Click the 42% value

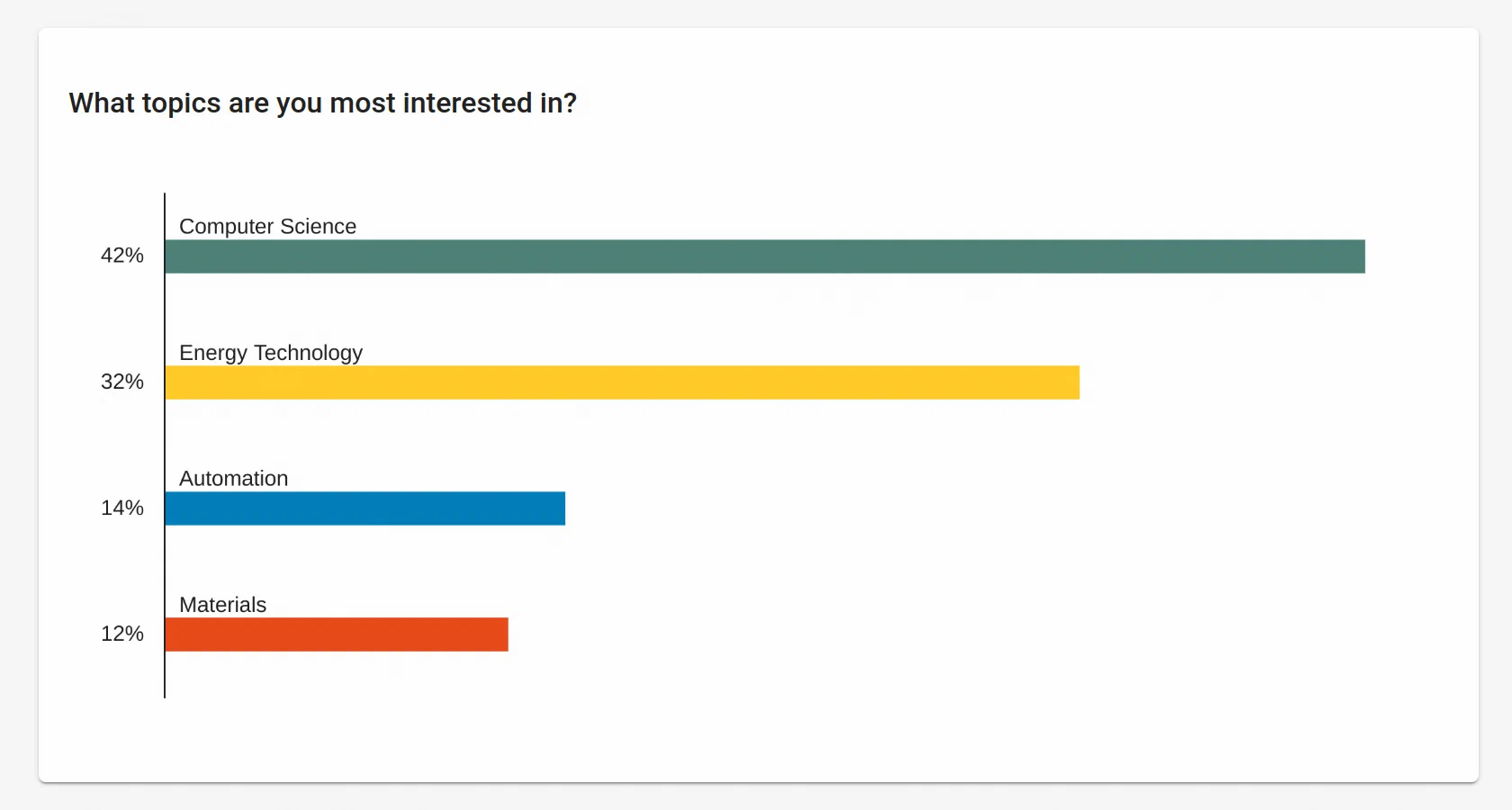pos(122,256)
